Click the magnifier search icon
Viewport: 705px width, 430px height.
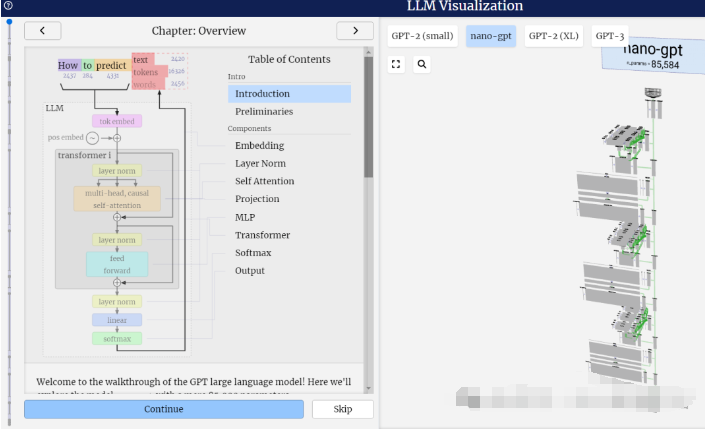[422, 64]
